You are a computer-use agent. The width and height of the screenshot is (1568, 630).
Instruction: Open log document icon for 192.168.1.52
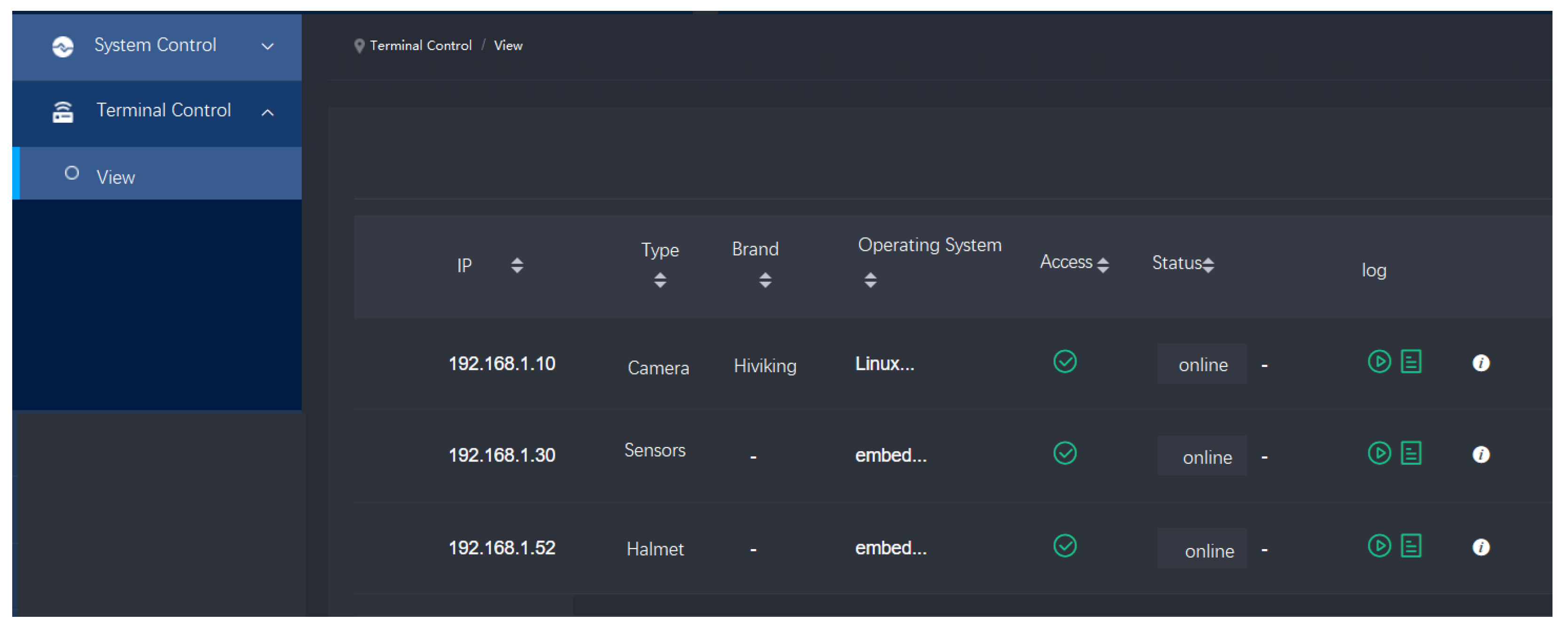1410,546
